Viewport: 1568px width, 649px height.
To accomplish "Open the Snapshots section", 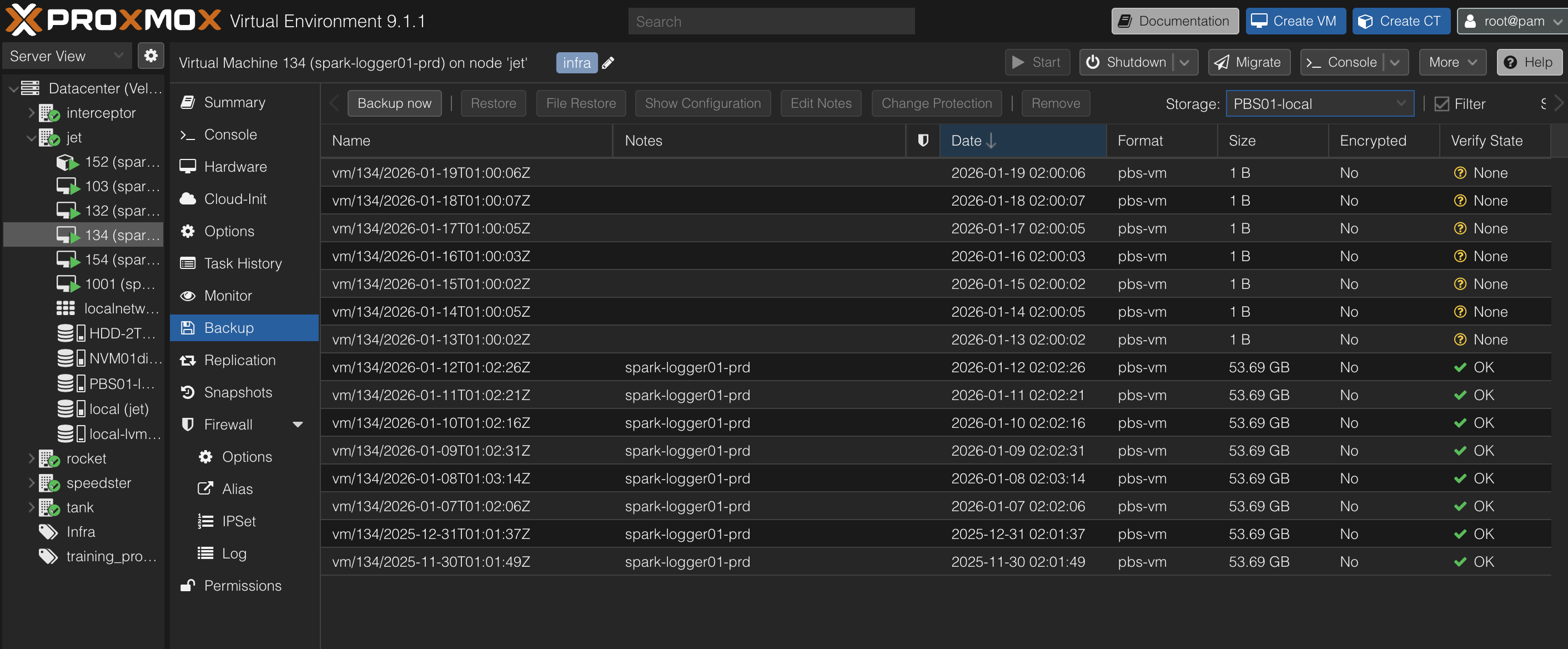I will tap(244, 392).
